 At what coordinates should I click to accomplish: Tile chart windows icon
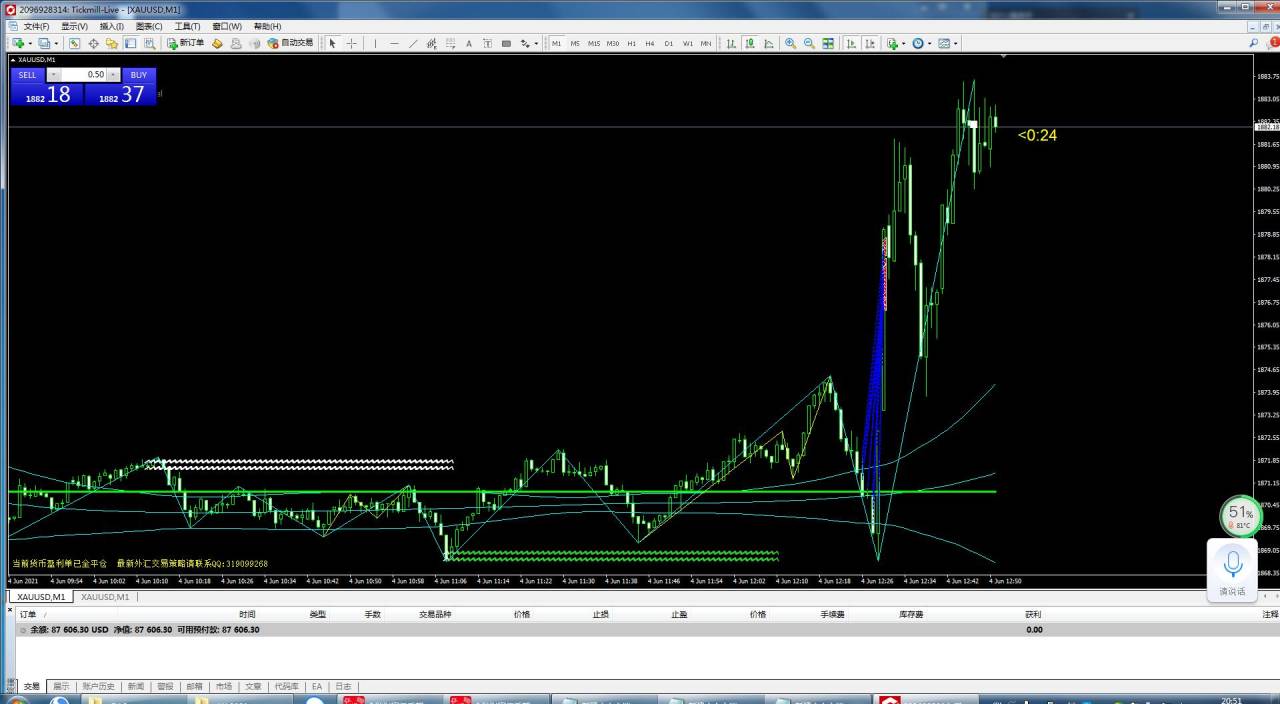[x=828, y=43]
